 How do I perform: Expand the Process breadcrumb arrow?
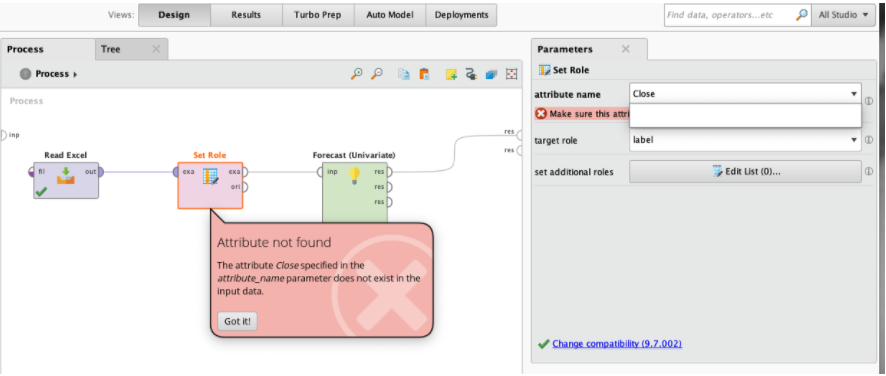coord(76,74)
